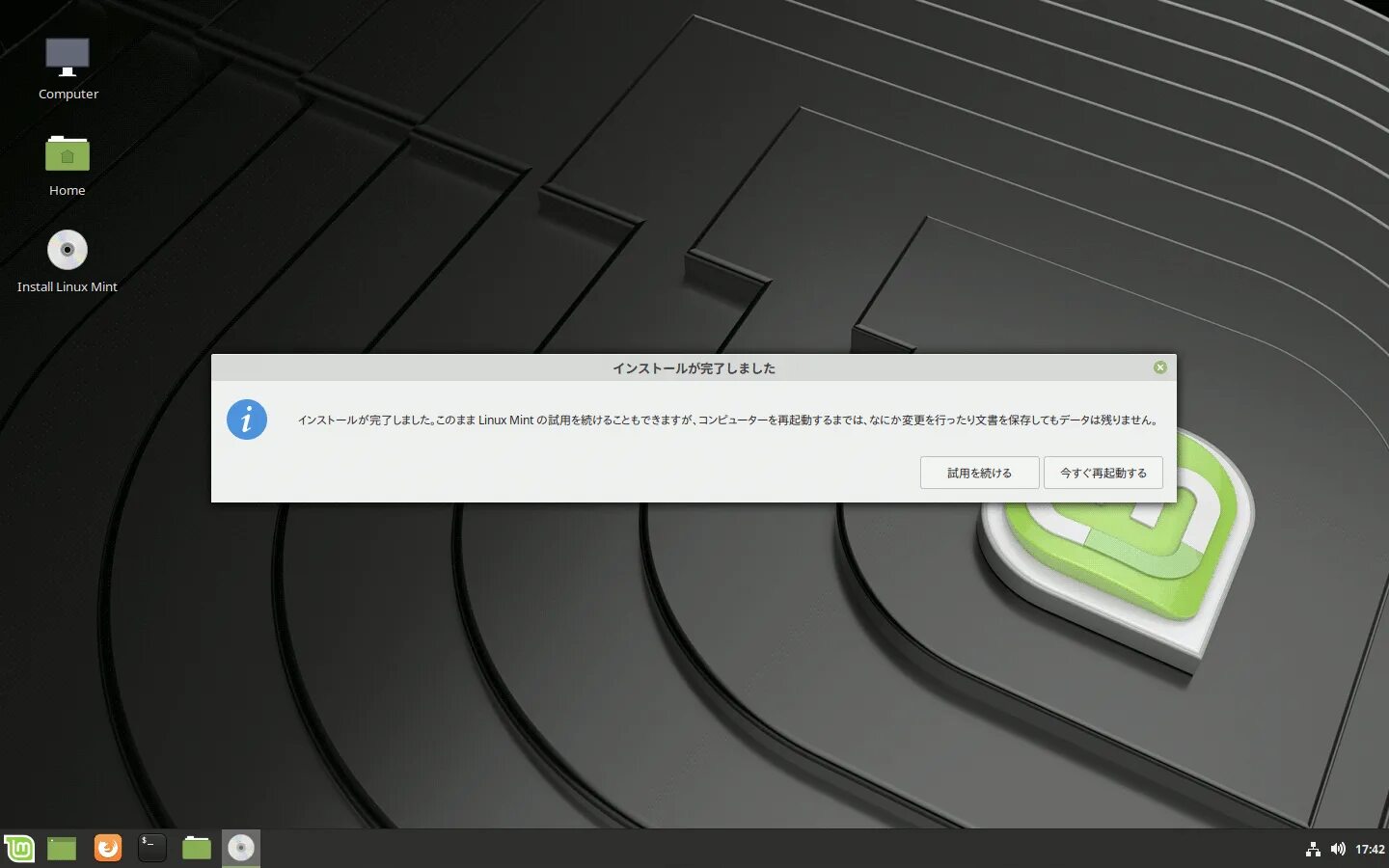Viewport: 1389px width, 868px height.
Task: Open the 17:42 clock calendar
Action: tap(1370, 850)
